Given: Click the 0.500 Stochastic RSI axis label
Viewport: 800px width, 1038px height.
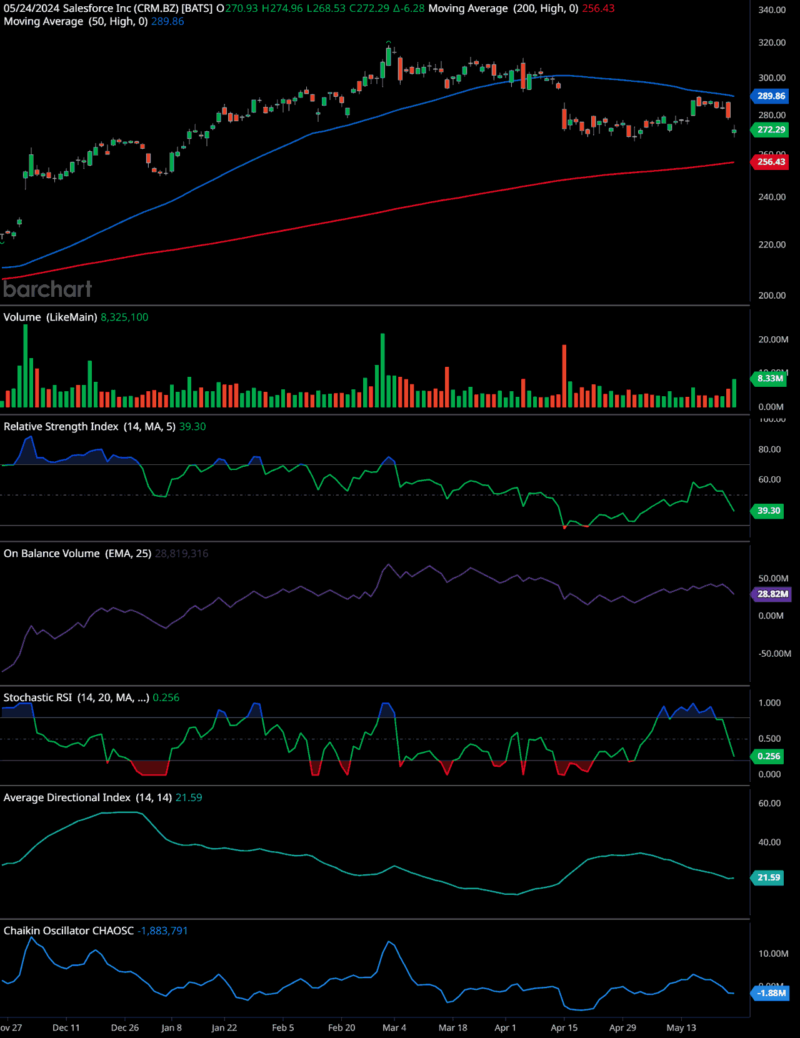Looking at the screenshot, I should point(769,738).
